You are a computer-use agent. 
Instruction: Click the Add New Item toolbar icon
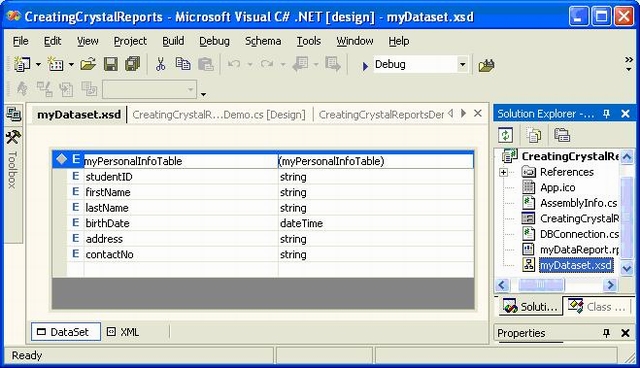click(x=56, y=64)
